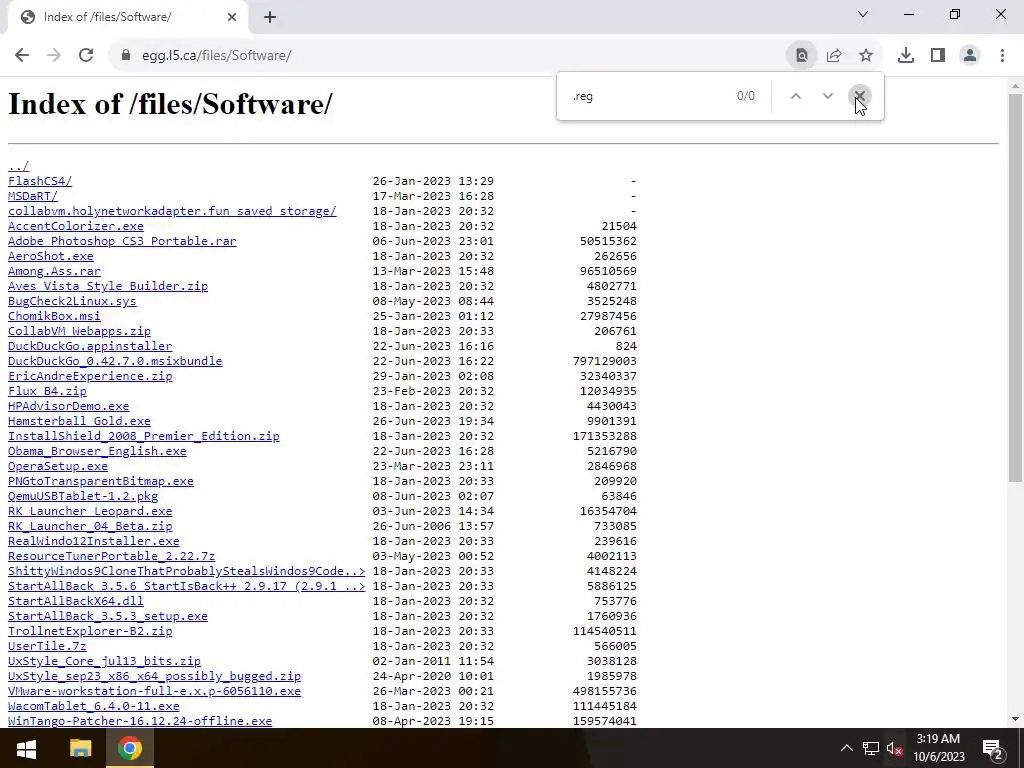Download DuckDuckGo_0.42.7.0.msixbundle
This screenshot has height=768, width=1024.
pyautogui.click(x=115, y=361)
